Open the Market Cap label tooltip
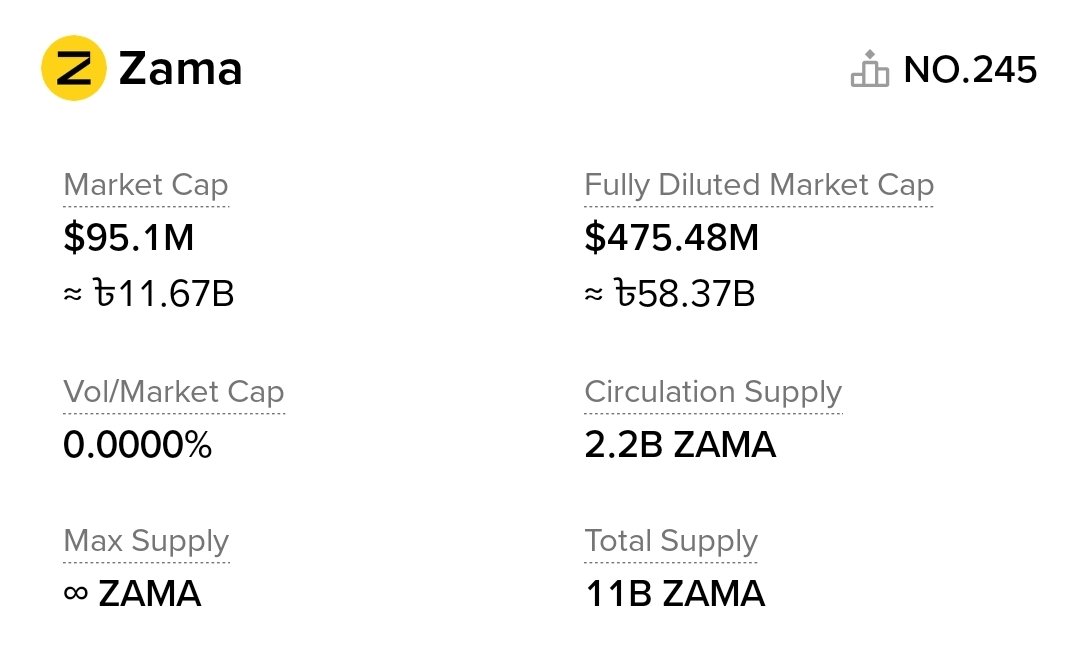 pos(146,185)
